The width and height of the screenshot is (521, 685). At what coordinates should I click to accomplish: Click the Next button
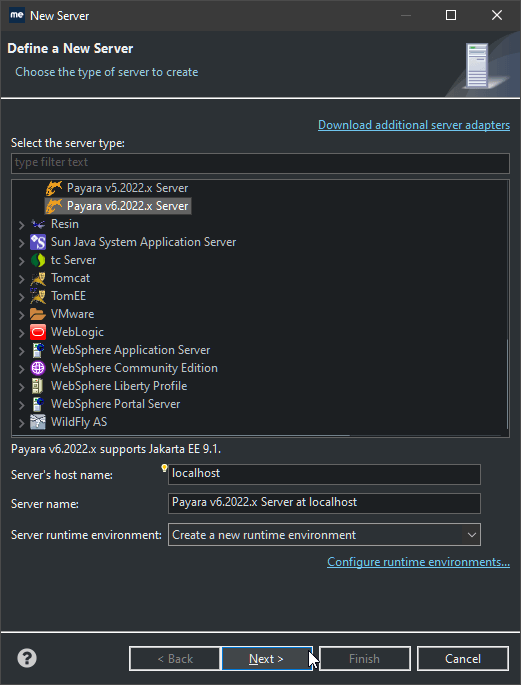(x=267, y=658)
